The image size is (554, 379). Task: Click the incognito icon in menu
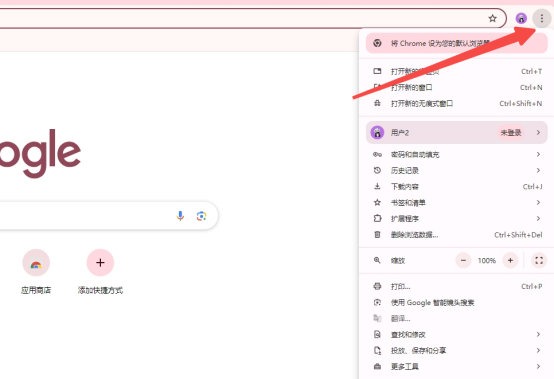click(377, 103)
